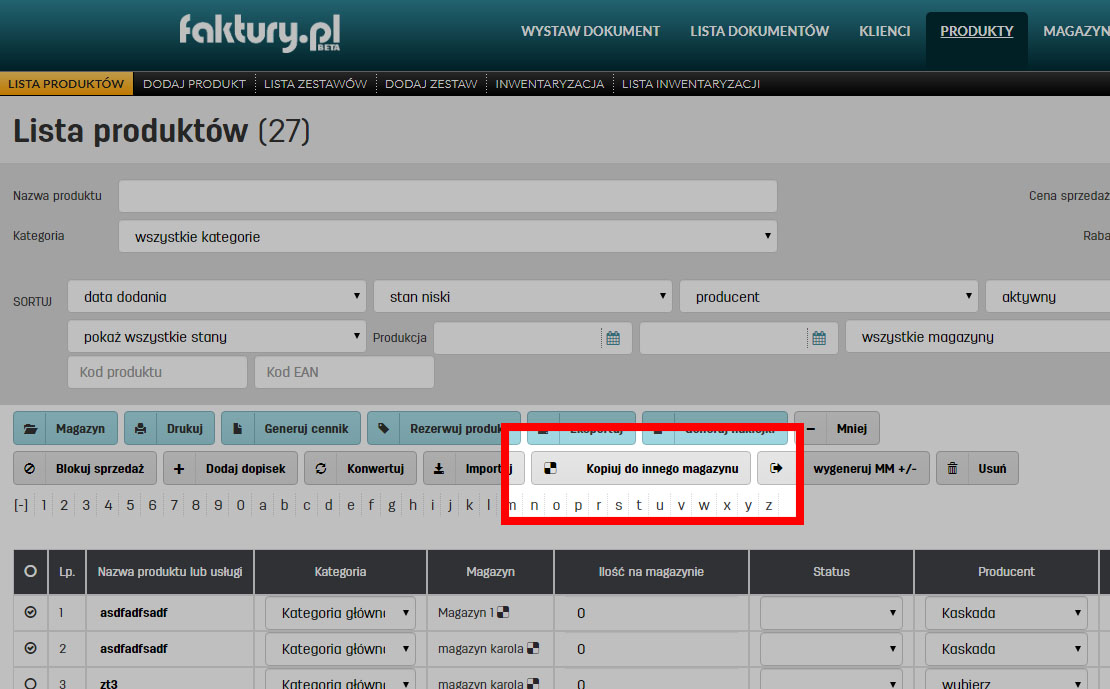
Task: Toggle the select-all circle in the table header
Action: (30, 571)
